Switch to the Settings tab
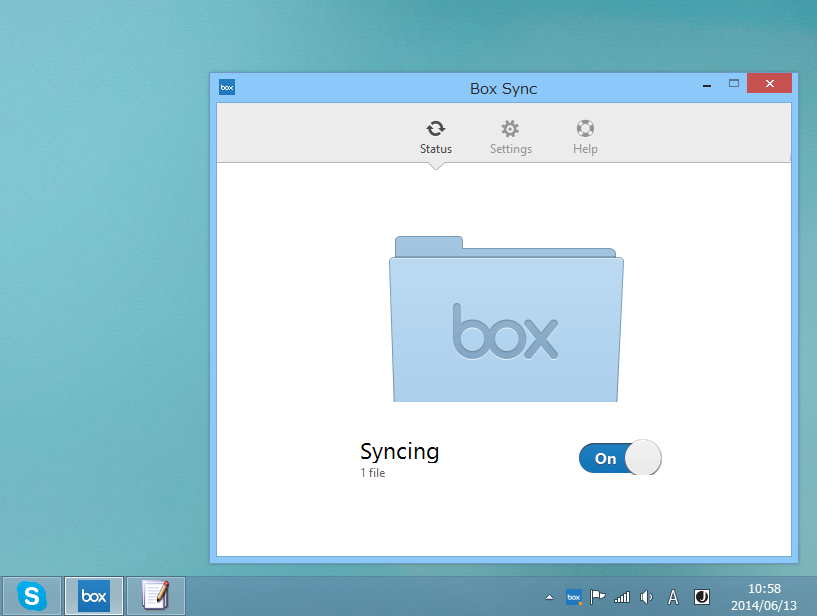 coord(510,136)
